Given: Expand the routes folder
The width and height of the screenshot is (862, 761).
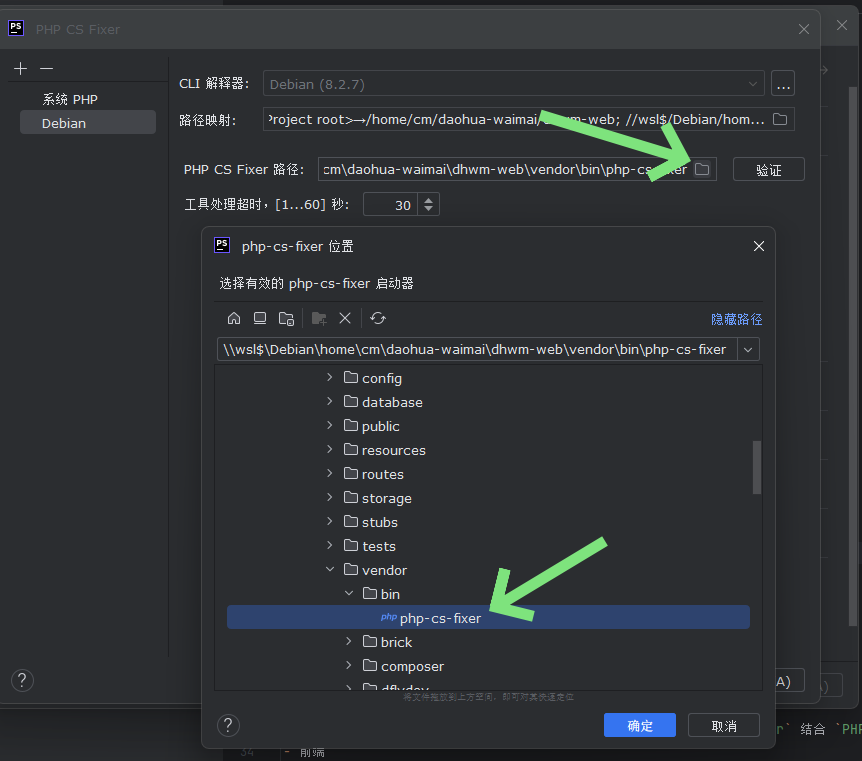Looking at the screenshot, I should (x=329, y=473).
